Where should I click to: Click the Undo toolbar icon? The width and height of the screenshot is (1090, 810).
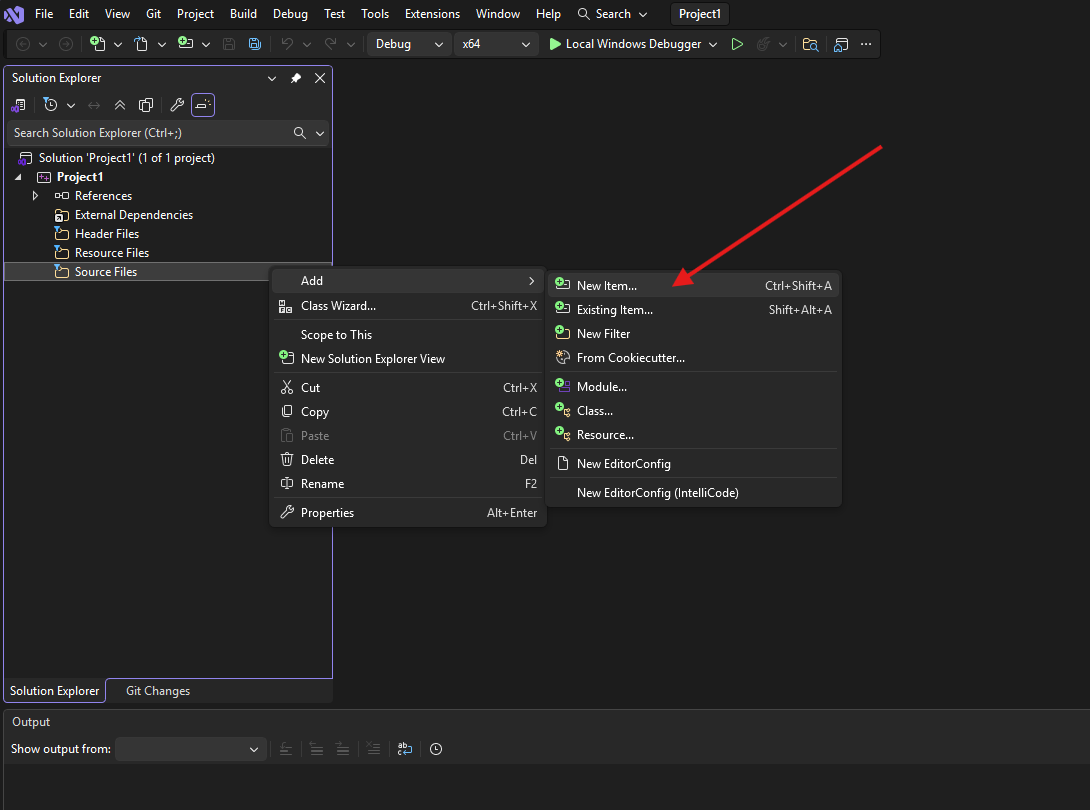click(286, 44)
